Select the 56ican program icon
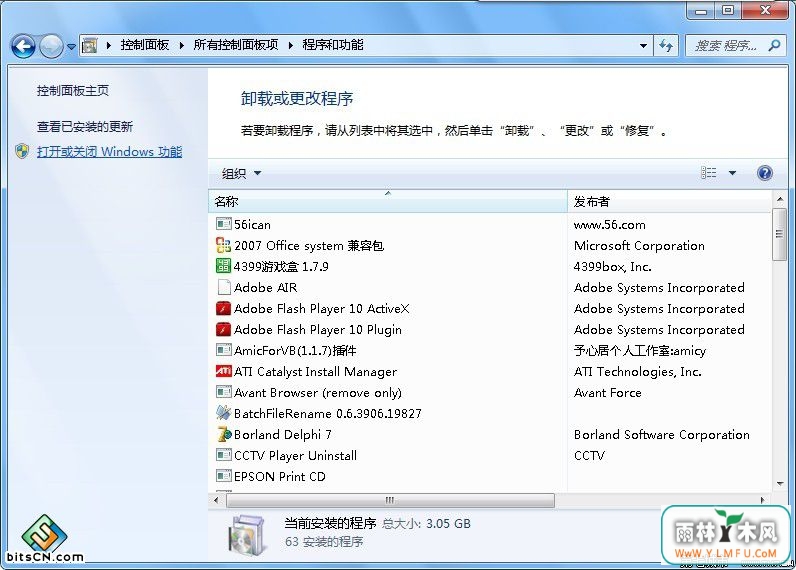 click(x=223, y=224)
